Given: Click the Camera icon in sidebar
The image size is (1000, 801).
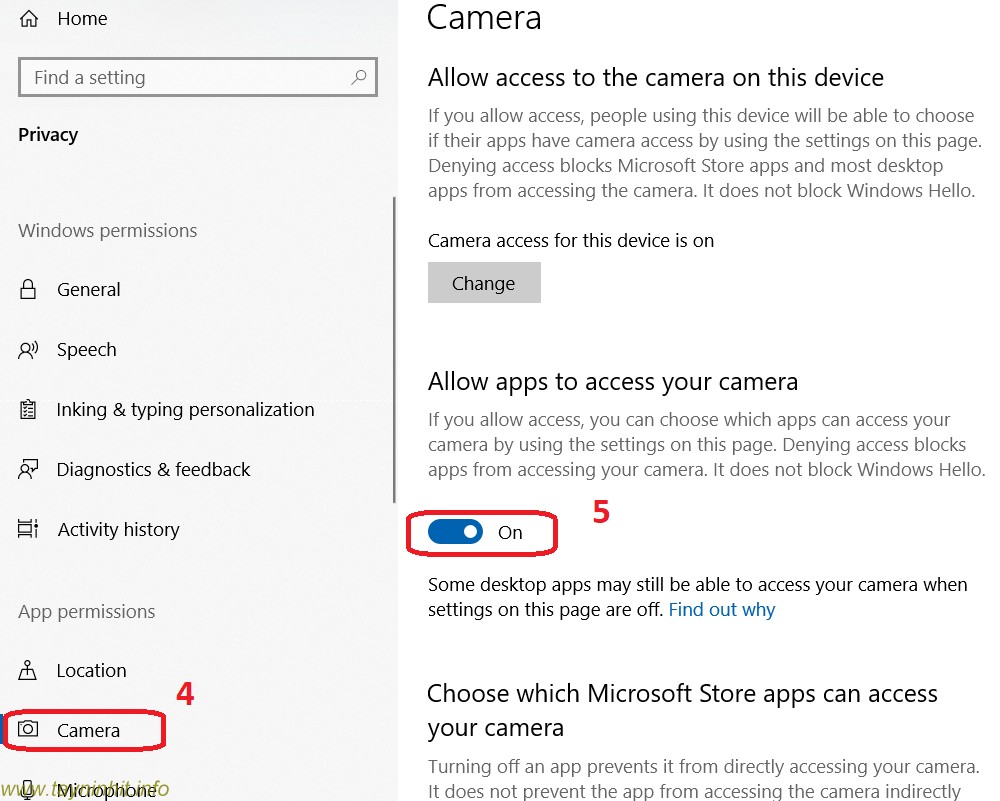Looking at the screenshot, I should click(x=28, y=730).
